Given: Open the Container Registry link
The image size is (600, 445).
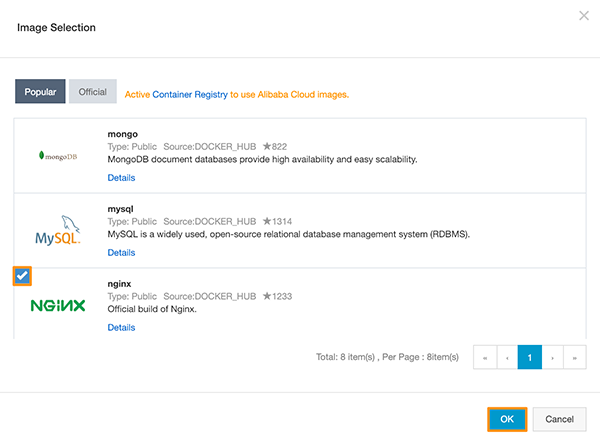Looking at the screenshot, I should pos(190,94).
